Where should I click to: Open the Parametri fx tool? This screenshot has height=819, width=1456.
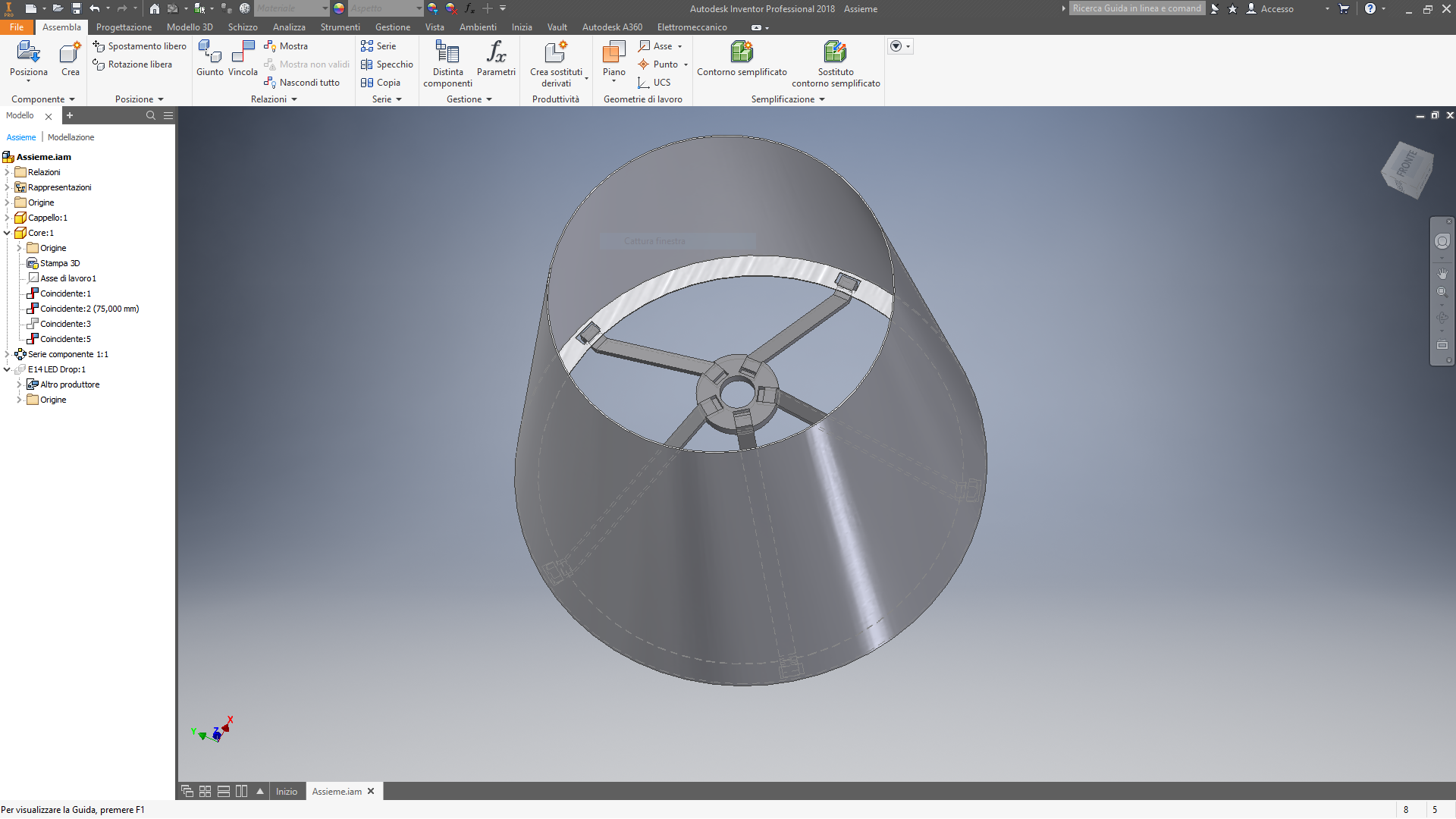[x=496, y=53]
